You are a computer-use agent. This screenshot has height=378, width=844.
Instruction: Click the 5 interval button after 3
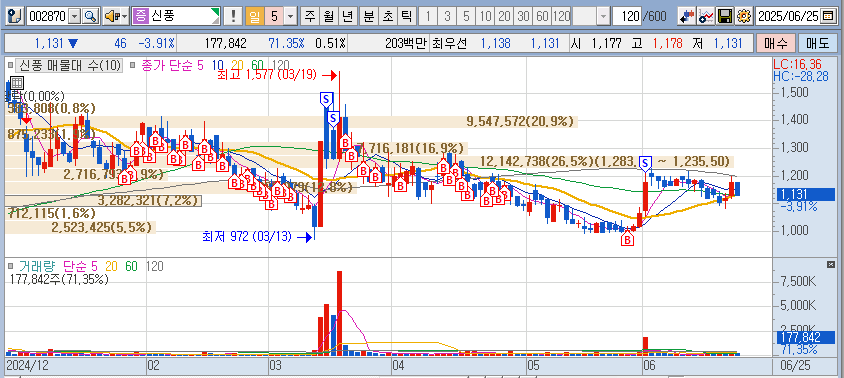pyautogui.click(x=466, y=16)
